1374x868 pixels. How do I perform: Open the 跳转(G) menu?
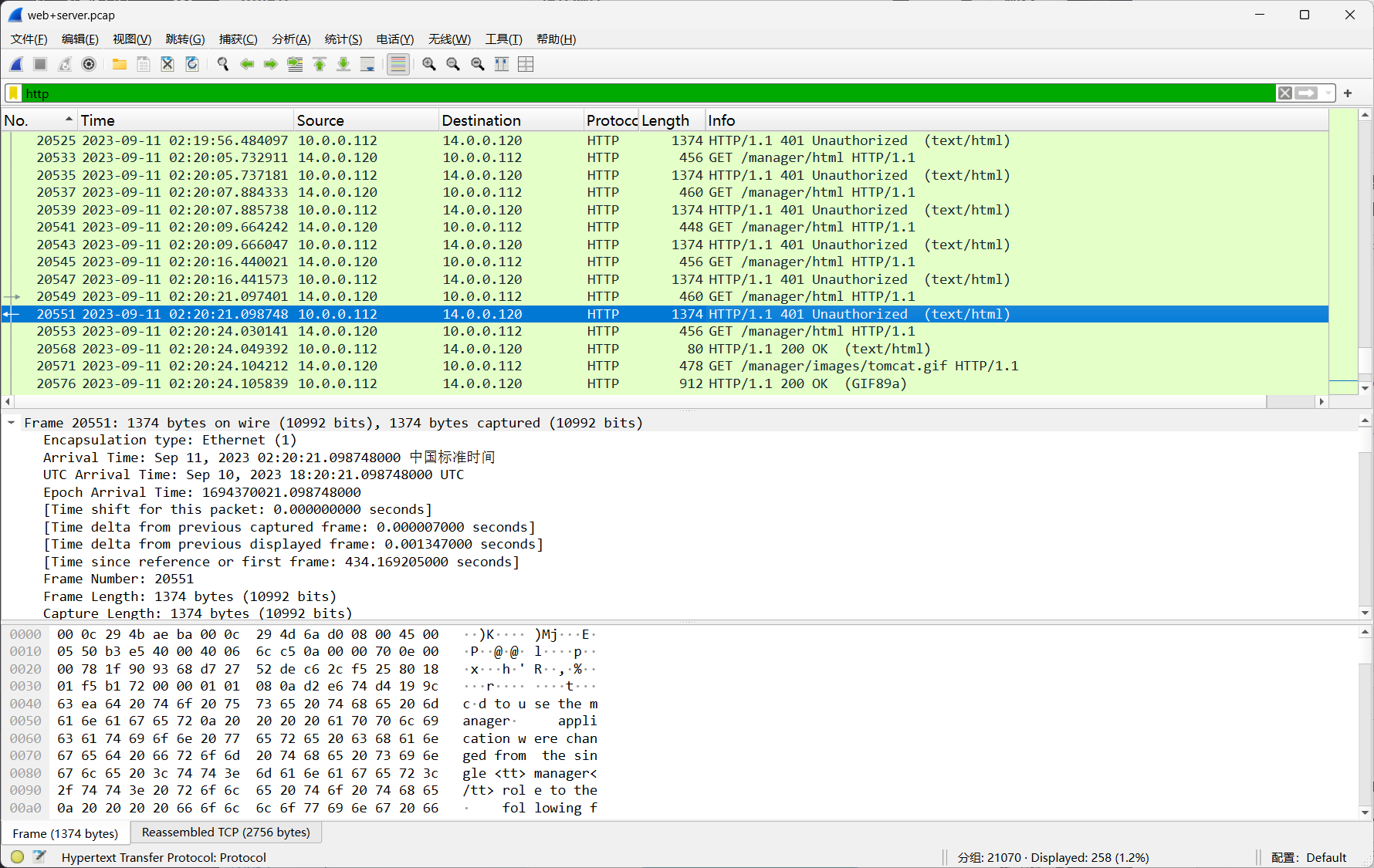coord(185,39)
